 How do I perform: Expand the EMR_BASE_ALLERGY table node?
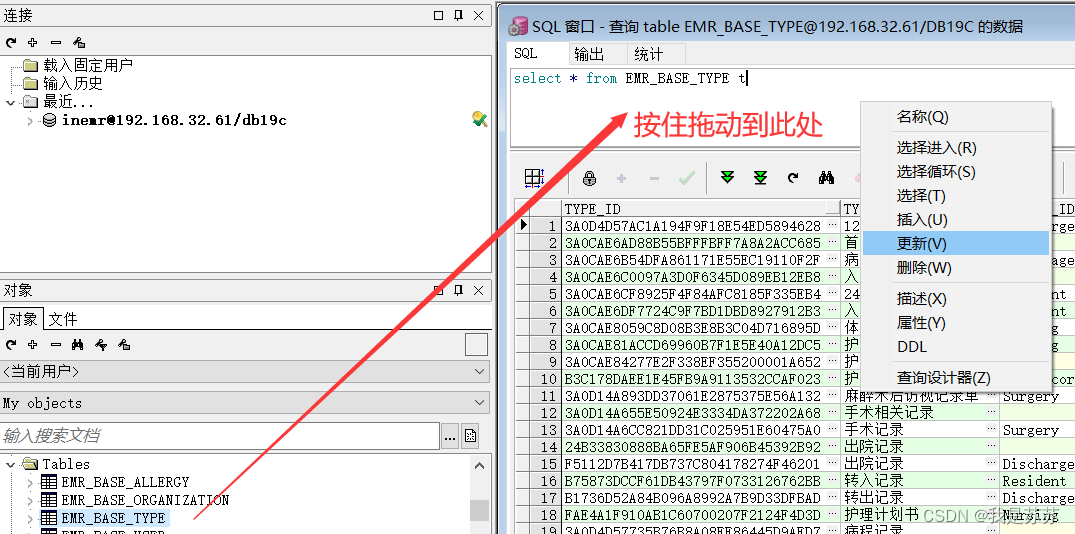pyautogui.click(x=29, y=483)
